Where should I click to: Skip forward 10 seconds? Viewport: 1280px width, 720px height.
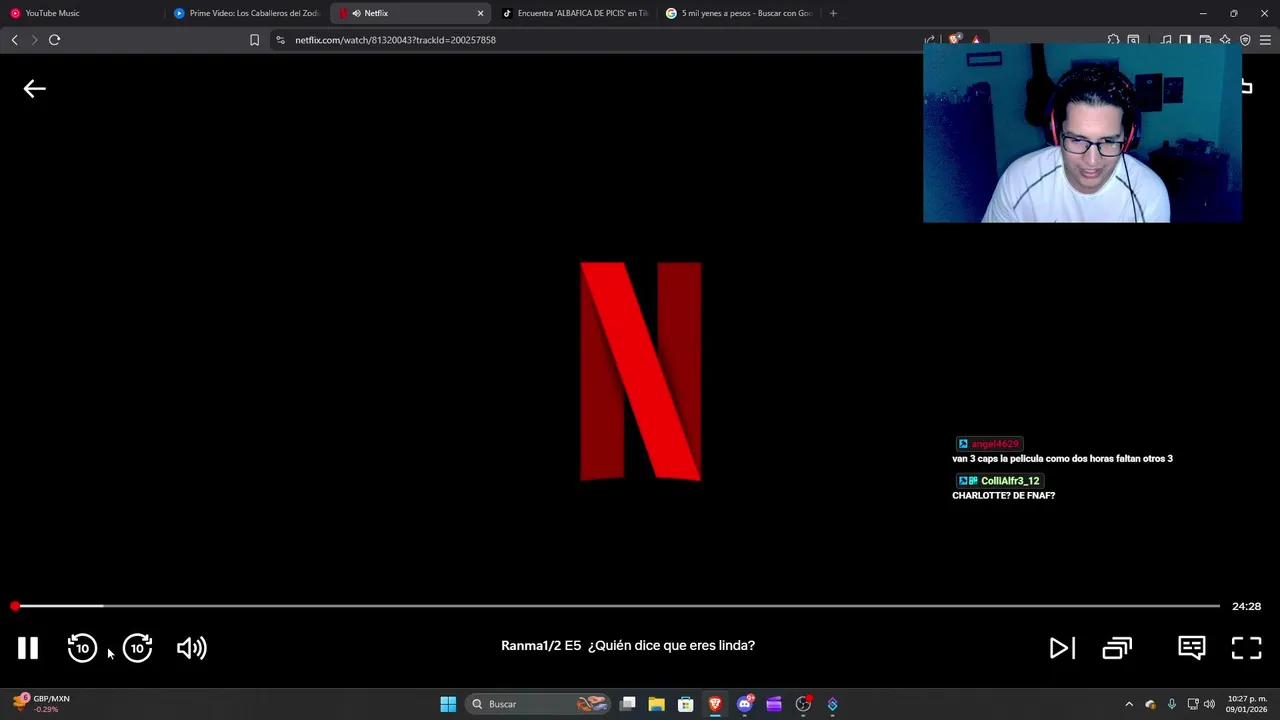pyautogui.click(x=137, y=648)
